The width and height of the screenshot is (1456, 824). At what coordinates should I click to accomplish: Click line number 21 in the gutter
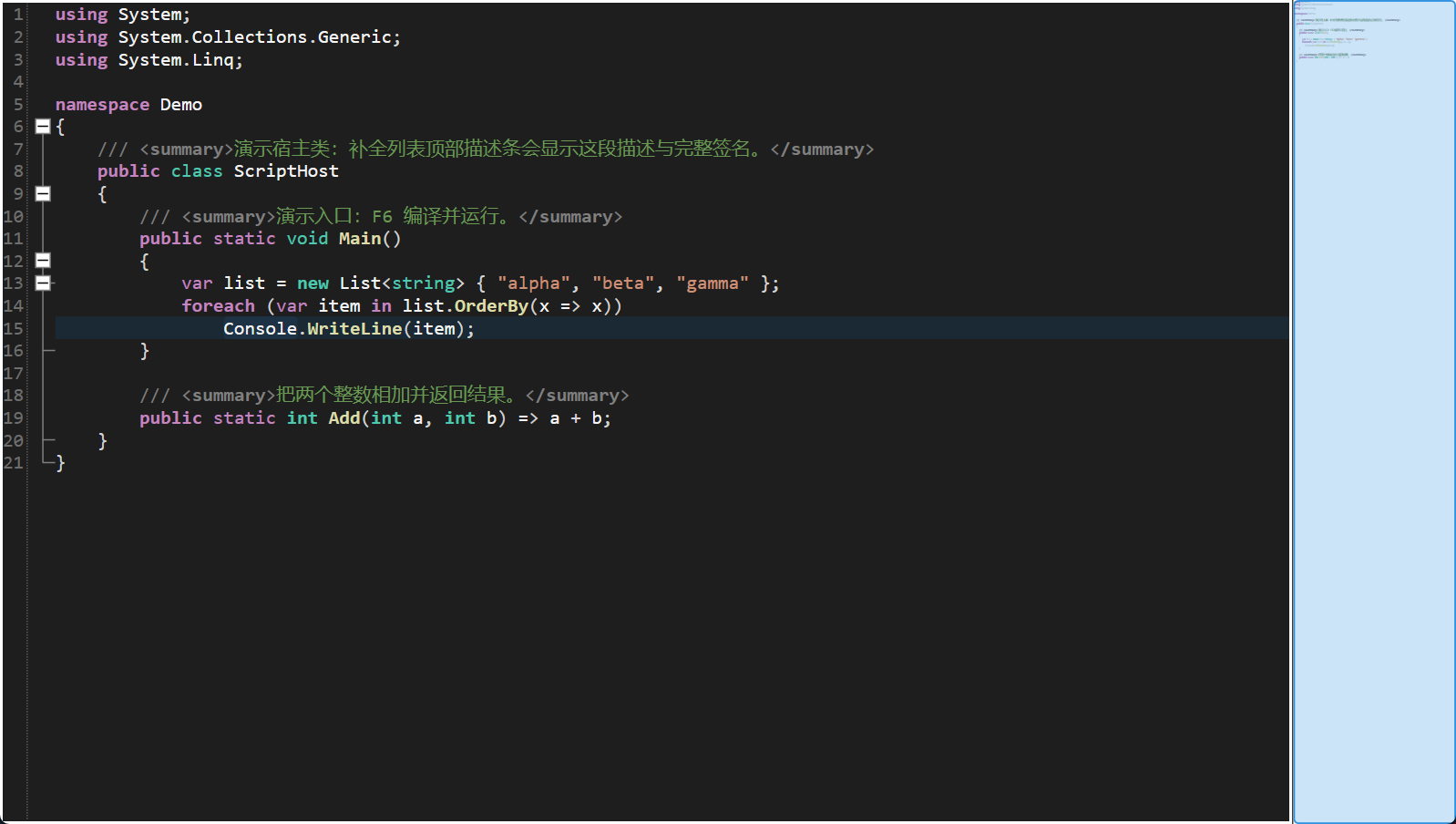click(x=14, y=463)
